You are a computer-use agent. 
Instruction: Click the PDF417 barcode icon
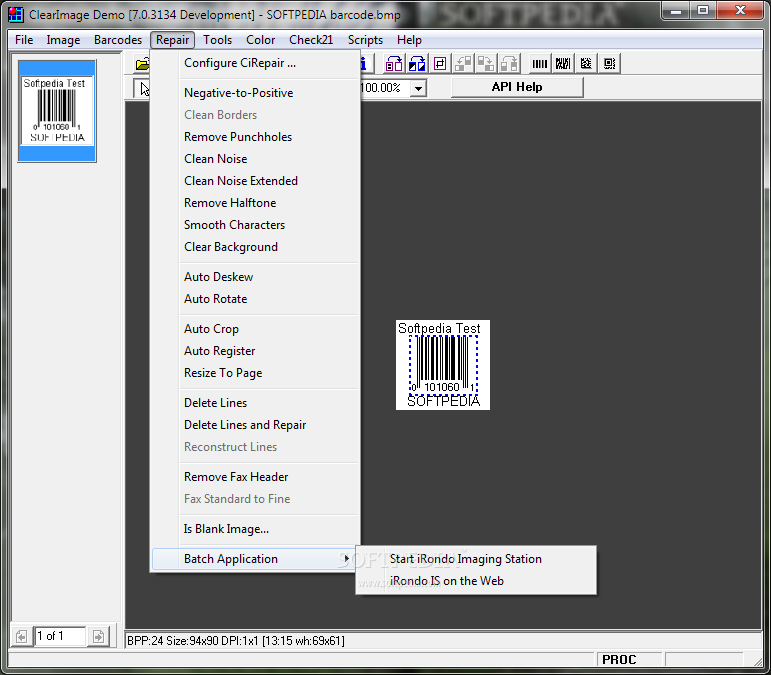click(563, 63)
